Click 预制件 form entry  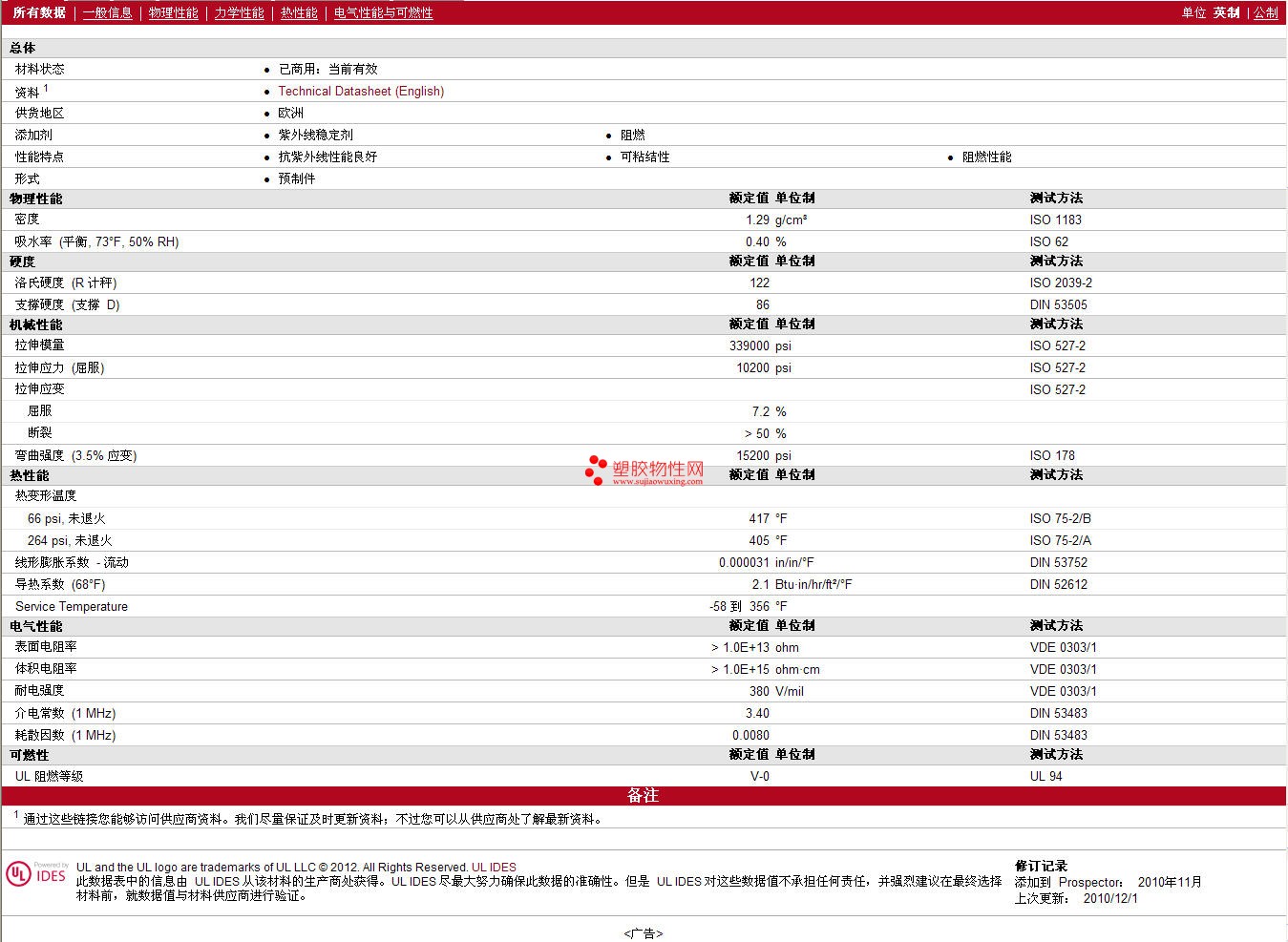[296, 178]
